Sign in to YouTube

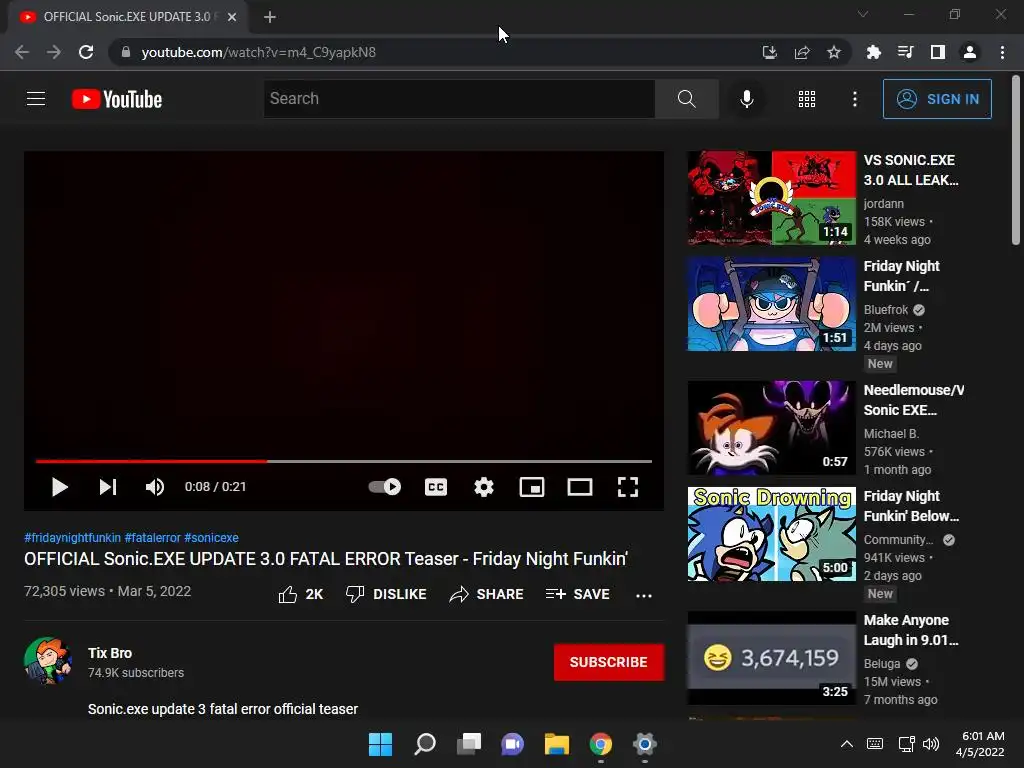(936, 99)
